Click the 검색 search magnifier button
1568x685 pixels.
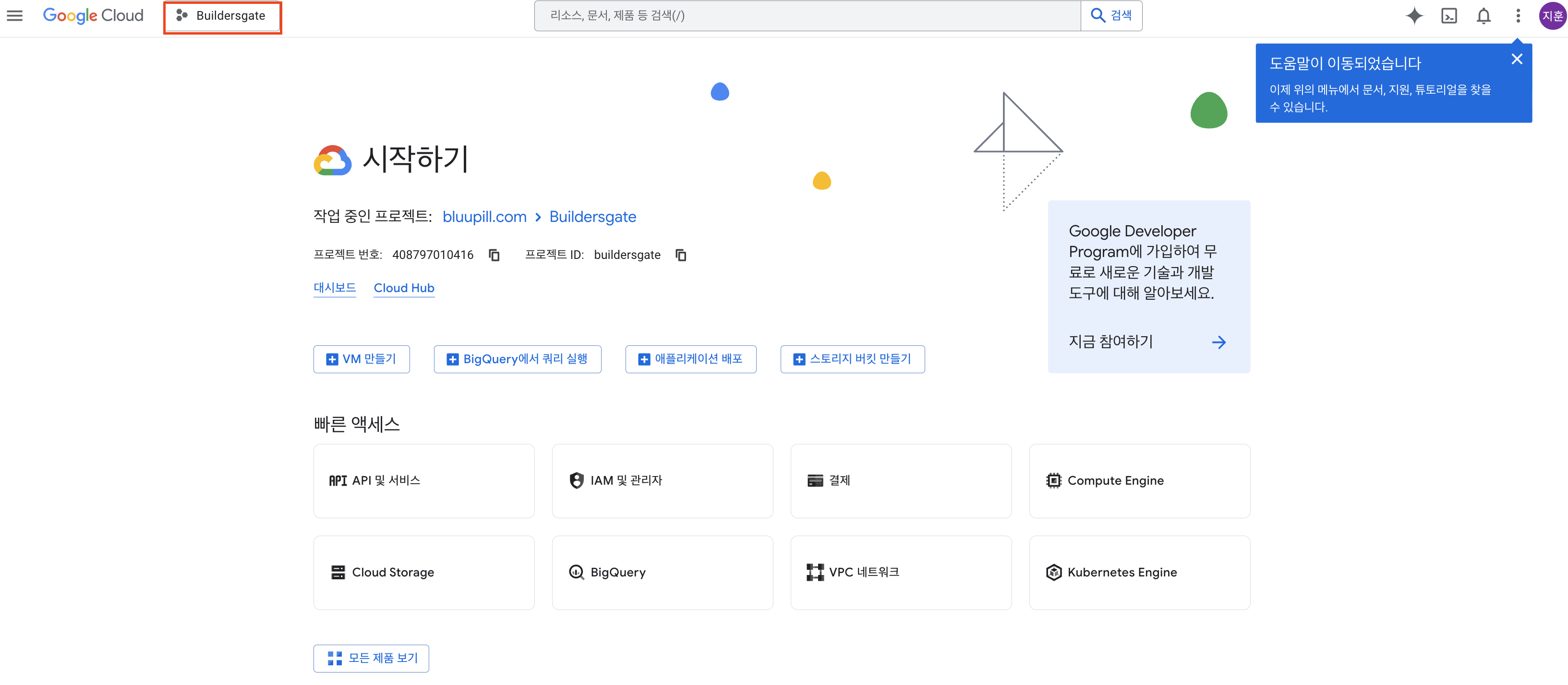tap(1111, 15)
